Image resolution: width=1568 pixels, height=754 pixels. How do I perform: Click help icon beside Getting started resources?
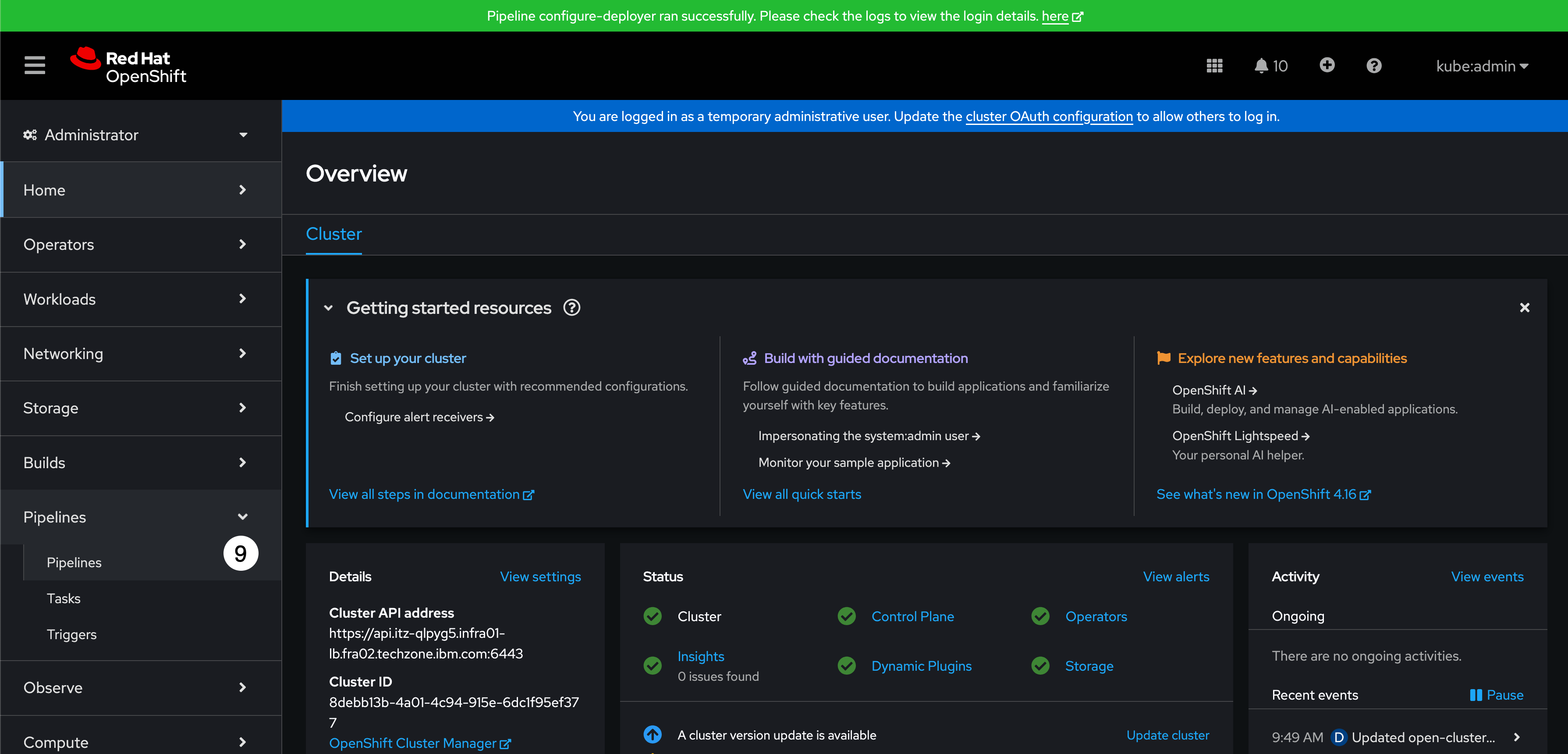point(571,308)
